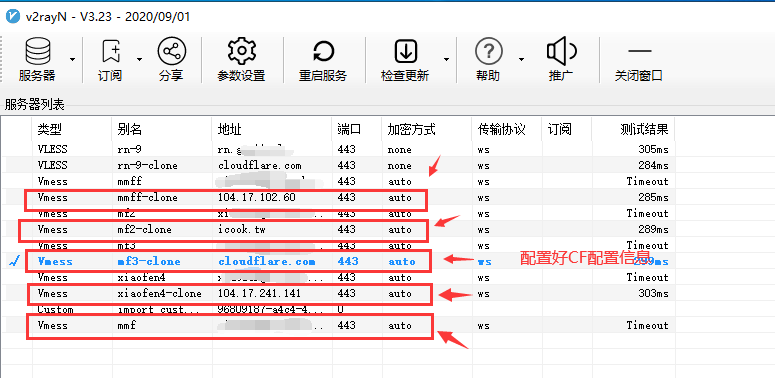Viewport: 775px width, 378px height.
Task: Click the 284ms test result
Action: [x=652, y=166]
